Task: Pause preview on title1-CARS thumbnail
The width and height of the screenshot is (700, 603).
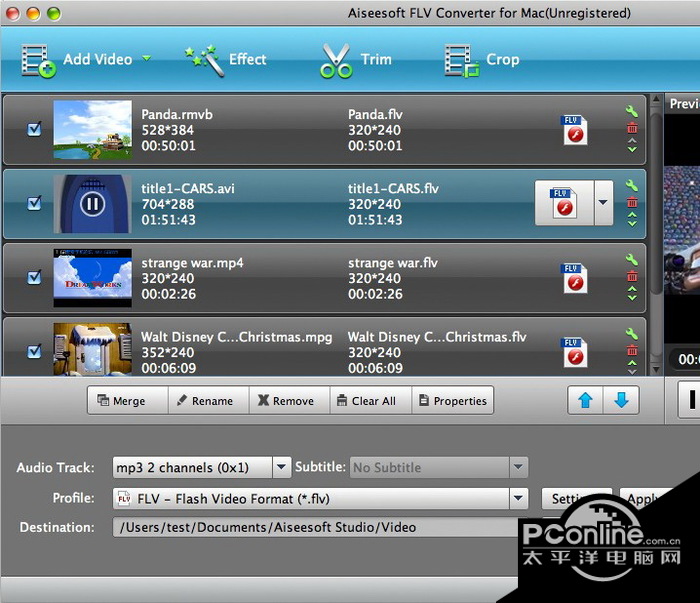Action: tap(92, 204)
